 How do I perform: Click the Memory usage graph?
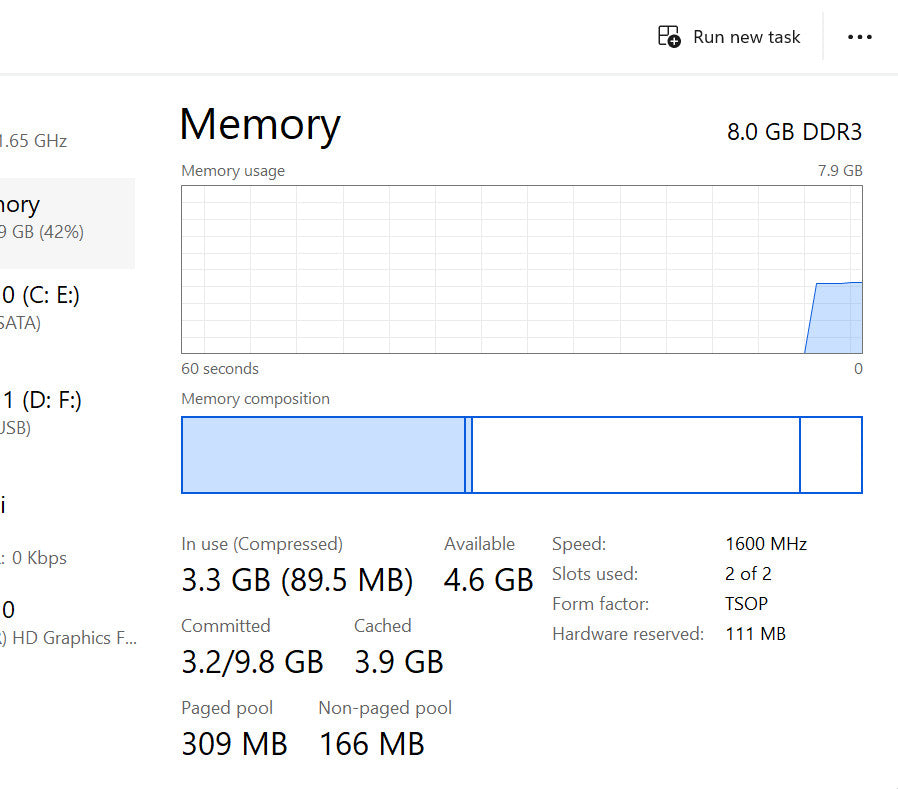coord(521,269)
